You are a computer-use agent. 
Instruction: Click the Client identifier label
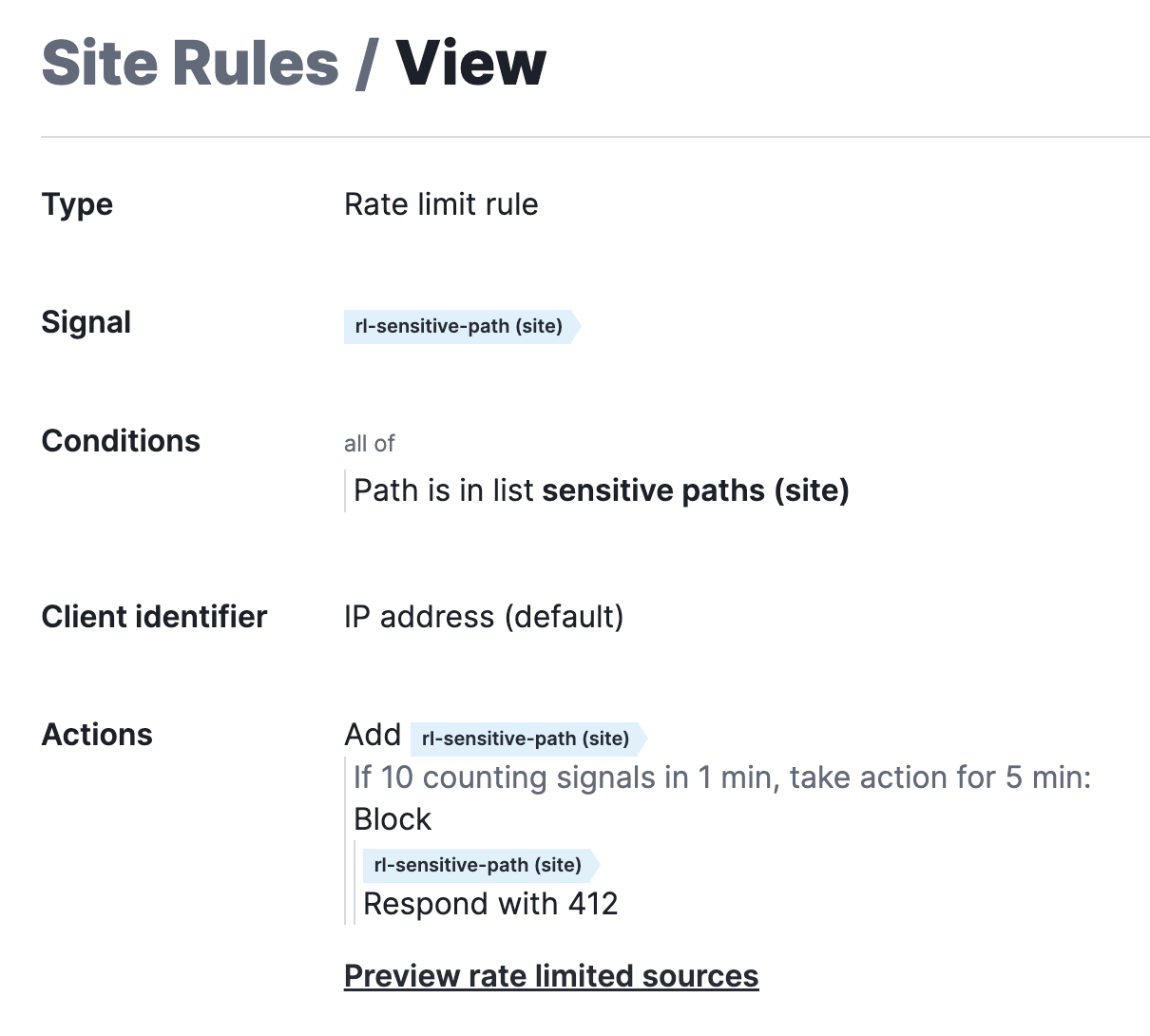(153, 617)
